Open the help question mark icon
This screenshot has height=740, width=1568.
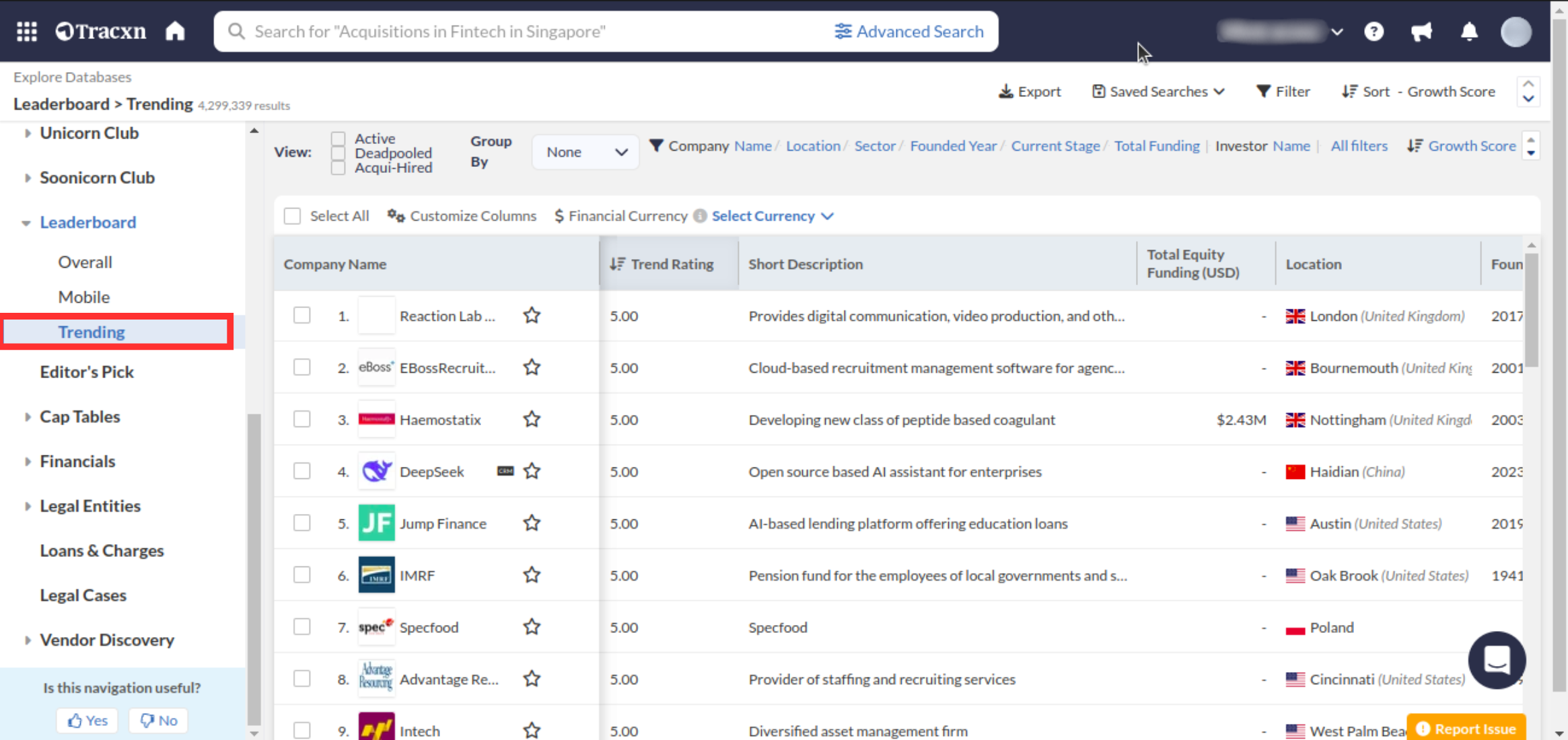click(1374, 32)
